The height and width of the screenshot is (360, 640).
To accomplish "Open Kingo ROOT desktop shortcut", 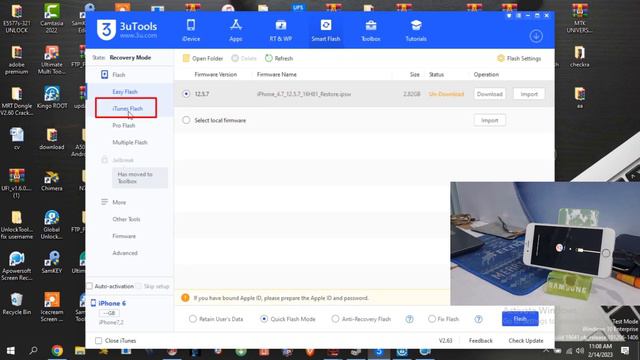I will [52, 98].
